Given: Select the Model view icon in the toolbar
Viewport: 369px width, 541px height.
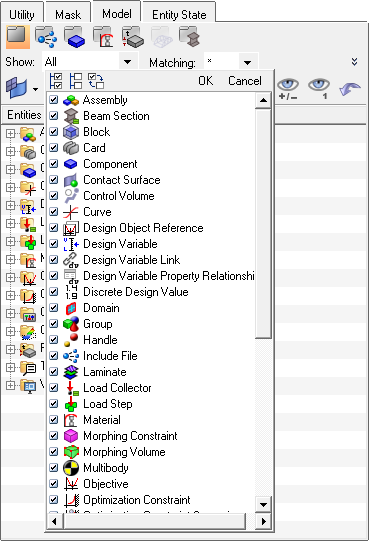Looking at the screenshot, I should point(18,37).
